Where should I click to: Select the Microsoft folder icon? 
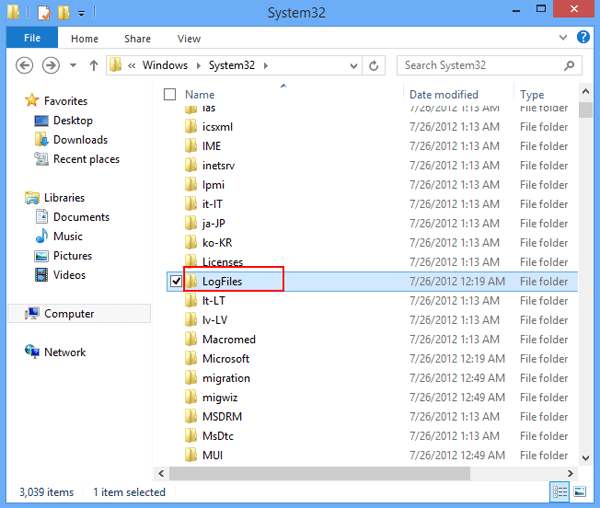(191, 358)
